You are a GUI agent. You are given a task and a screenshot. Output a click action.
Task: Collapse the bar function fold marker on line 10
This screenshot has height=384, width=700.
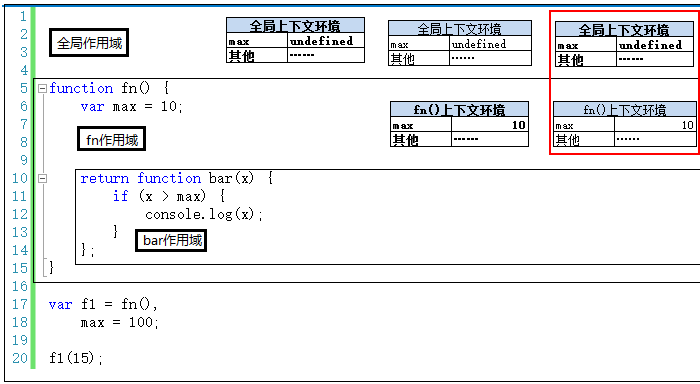42,179
